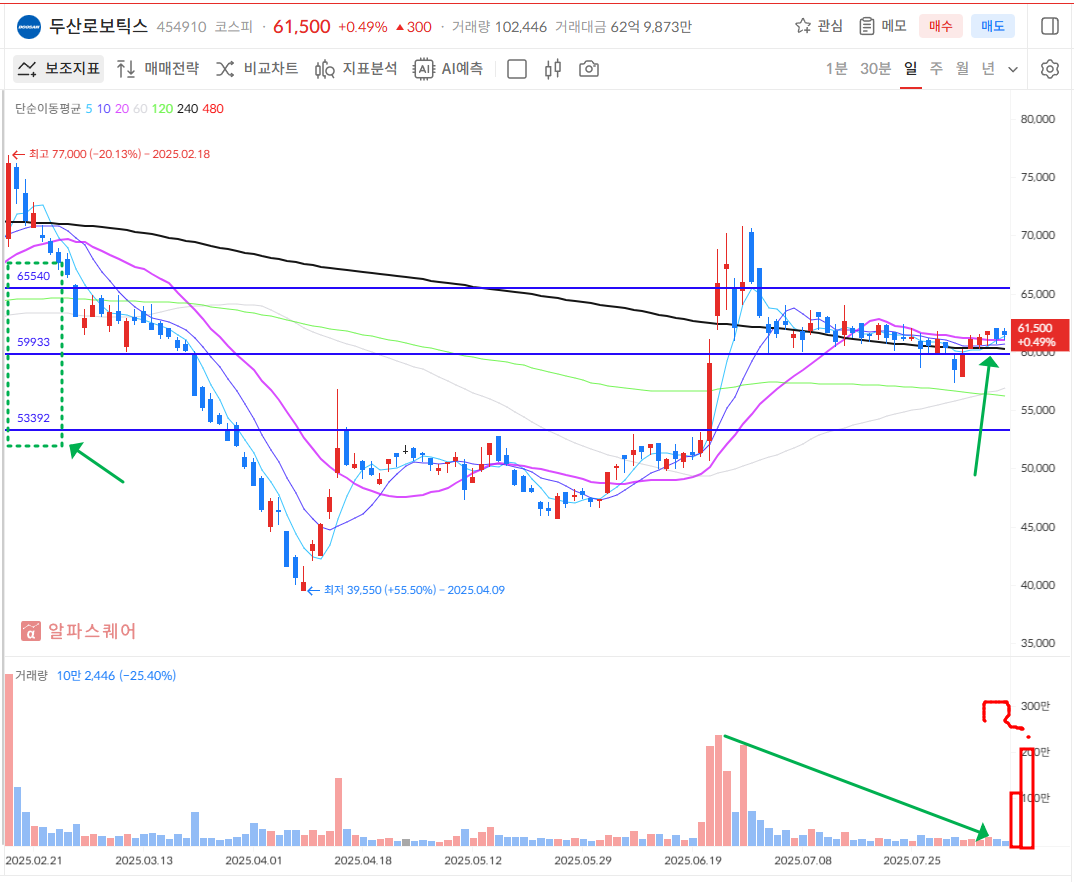This screenshot has width=1074, height=882.
Task: Click the red 매수 buy button
Action: pyautogui.click(x=940, y=26)
